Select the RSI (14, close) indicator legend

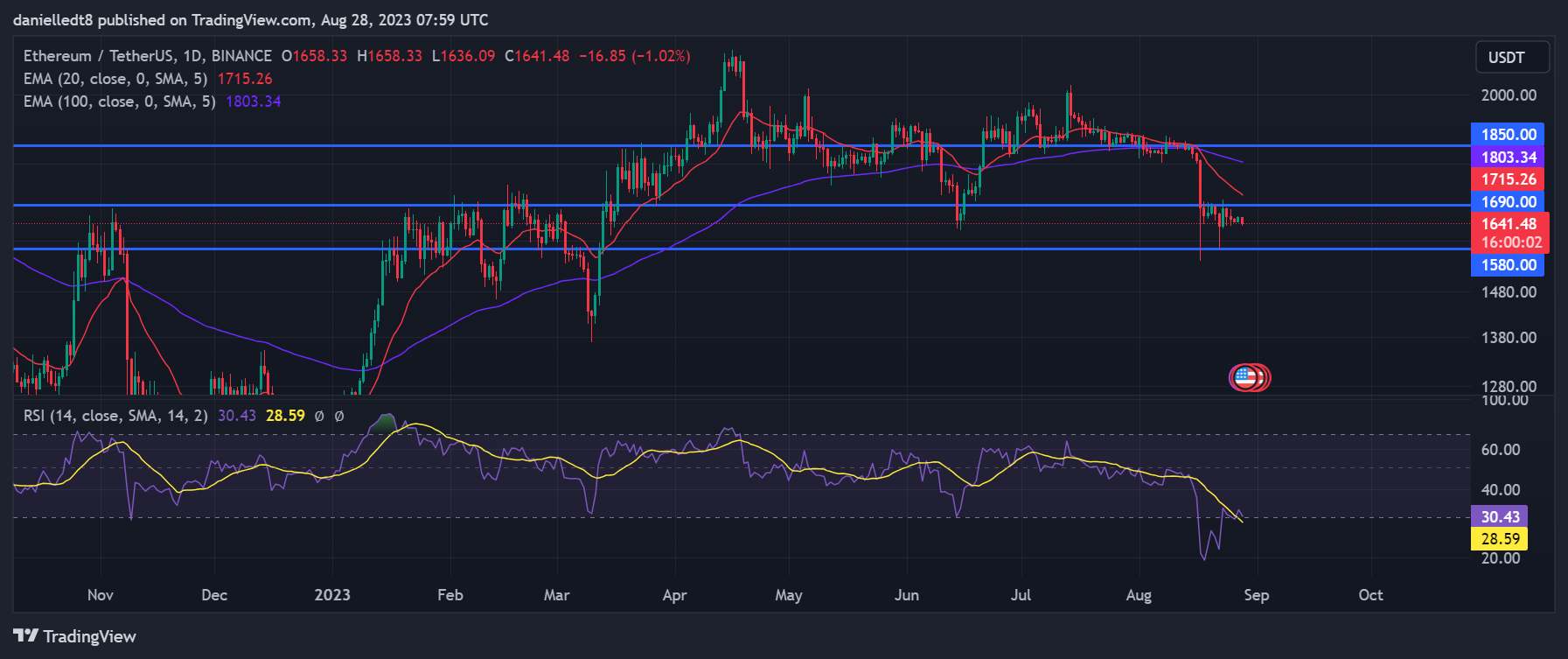(115, 416)
